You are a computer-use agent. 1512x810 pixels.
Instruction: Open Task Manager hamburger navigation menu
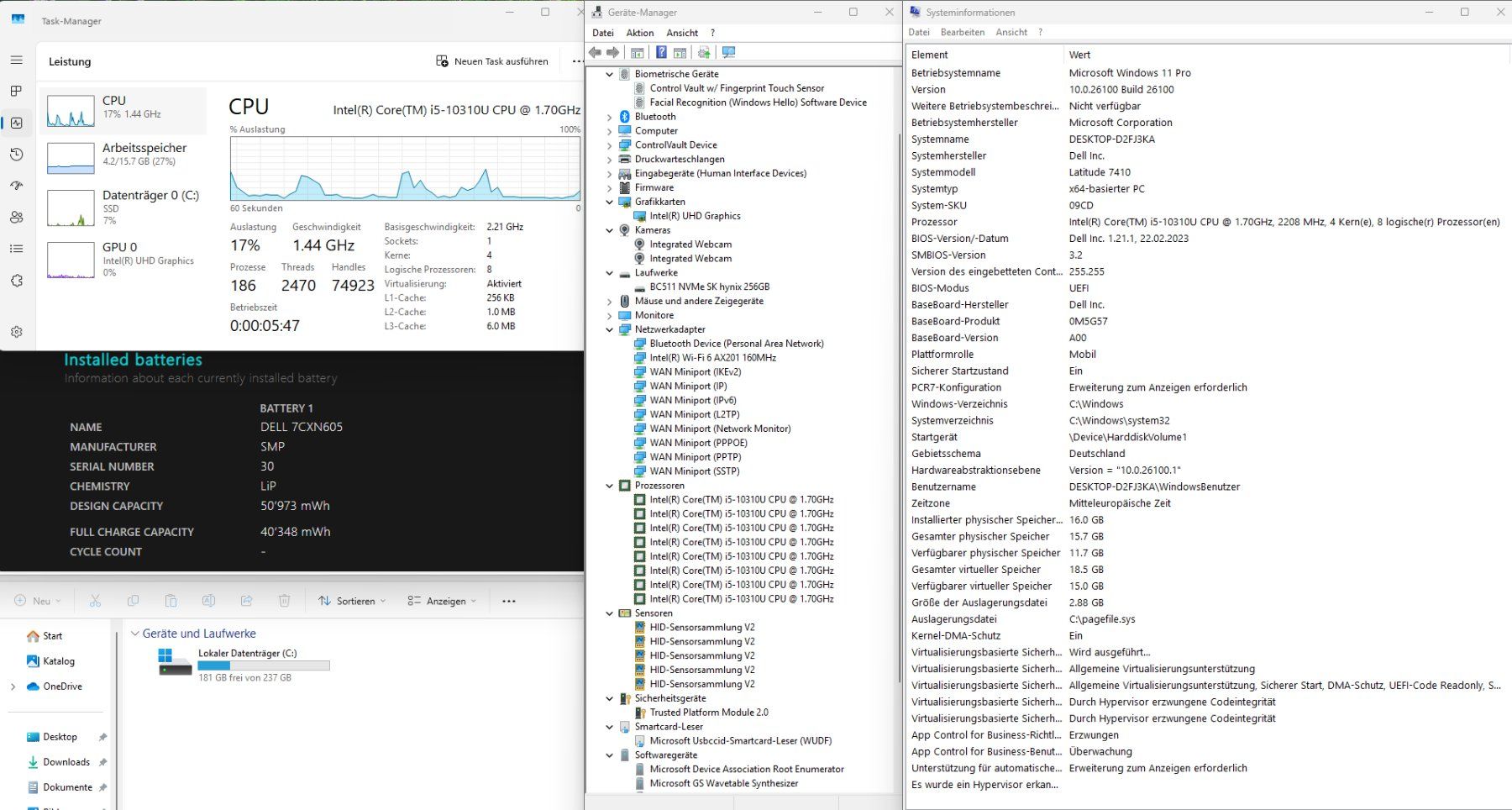(16, 60)
